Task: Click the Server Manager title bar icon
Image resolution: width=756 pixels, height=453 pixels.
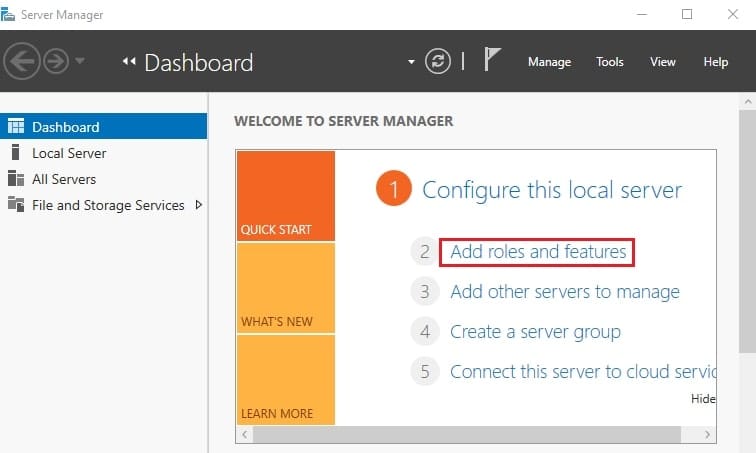Action: click(x=7, y=14)
